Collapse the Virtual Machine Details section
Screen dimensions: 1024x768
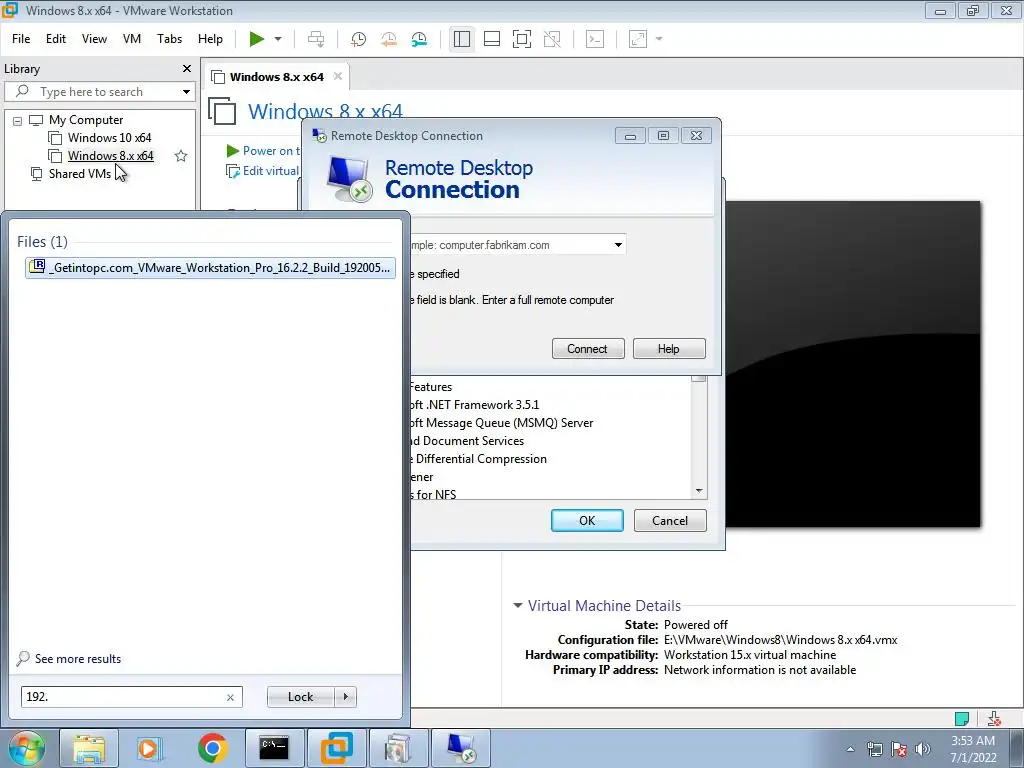(518, 605)
